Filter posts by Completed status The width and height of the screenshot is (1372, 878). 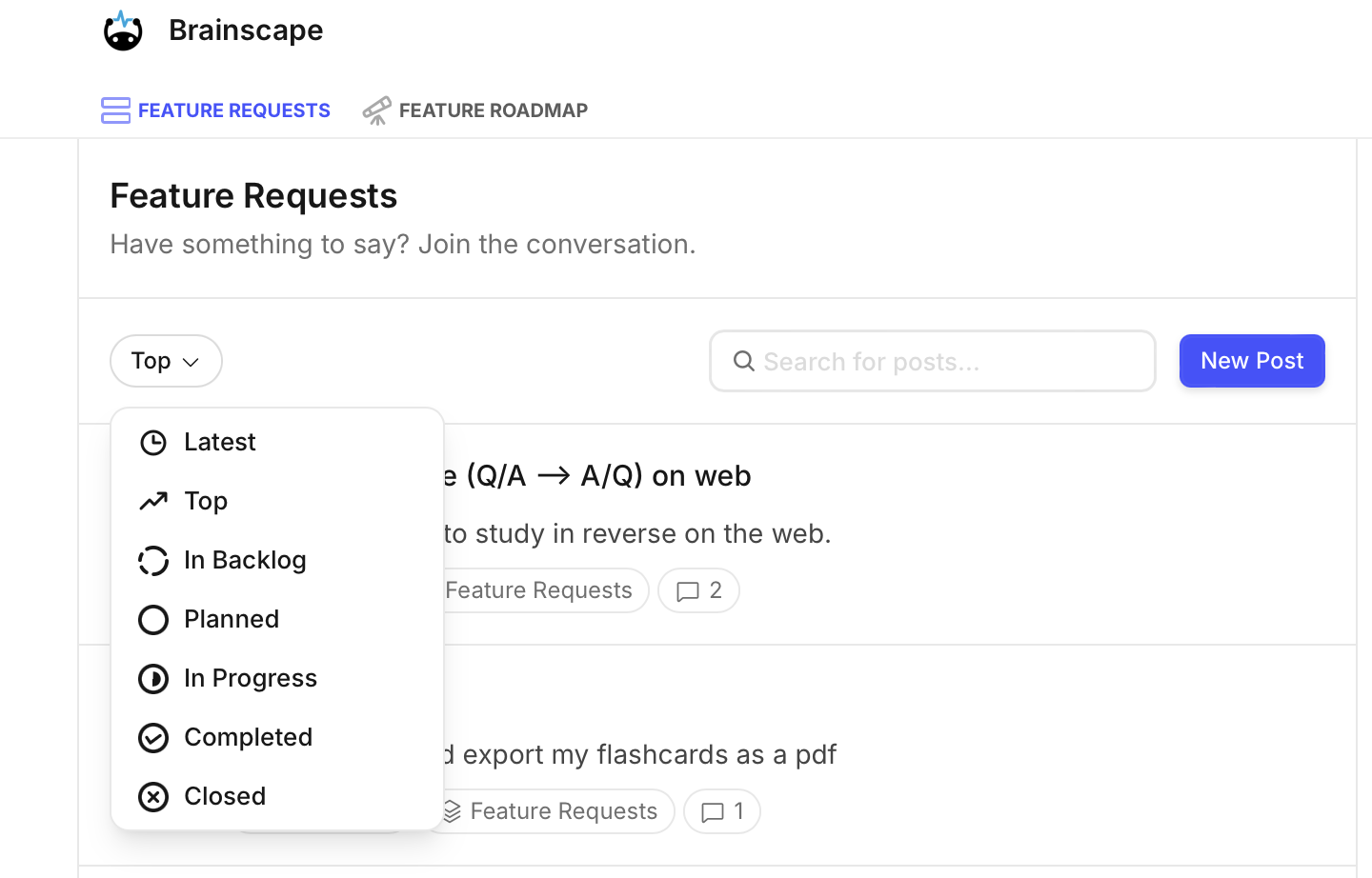coord(277,737)
